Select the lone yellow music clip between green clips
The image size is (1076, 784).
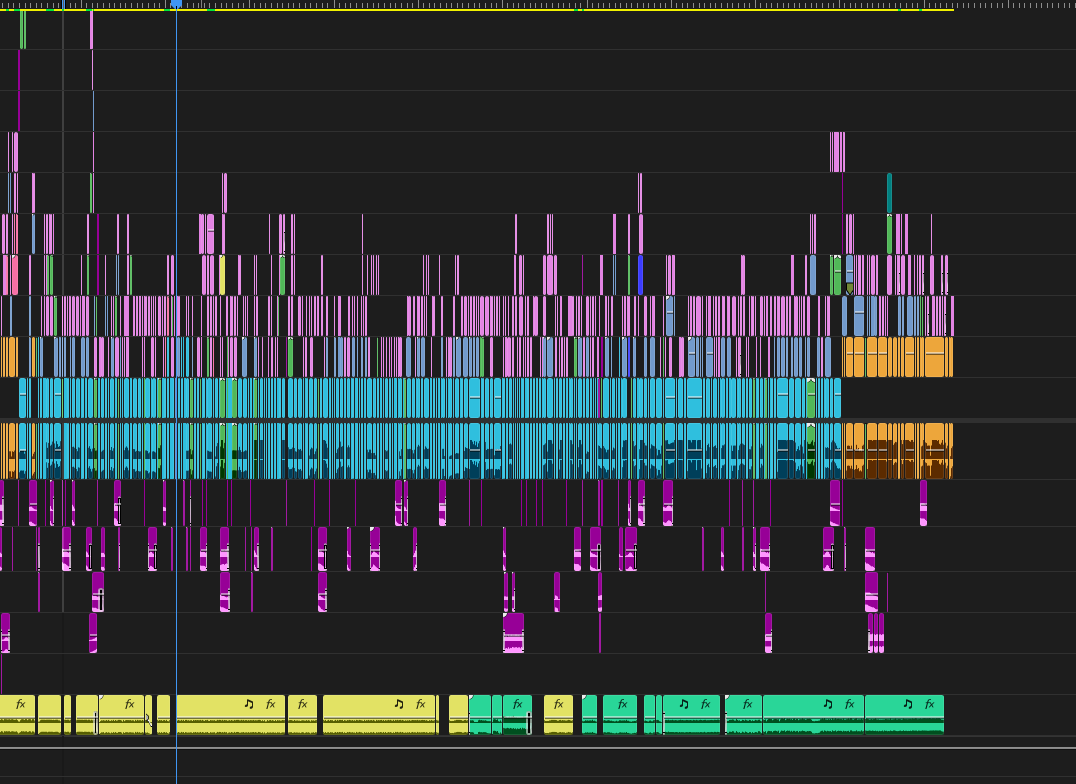click(559, 715)
